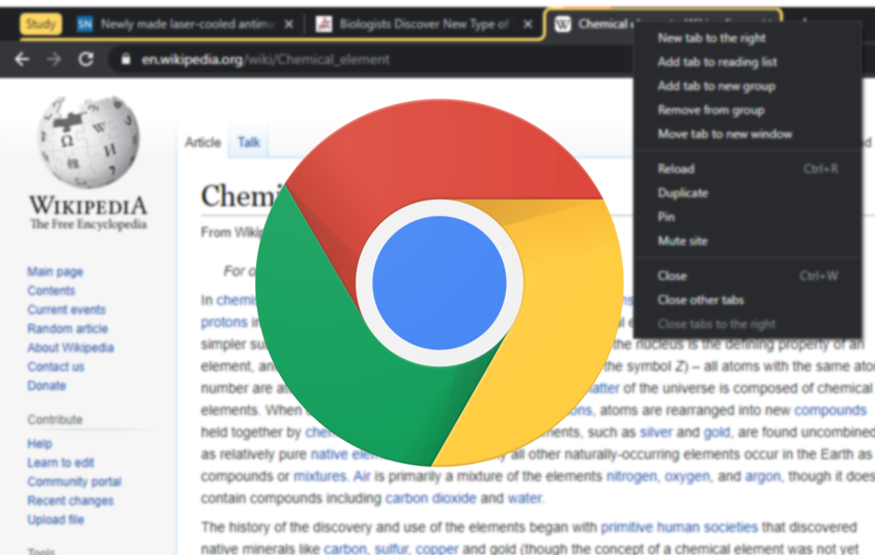This screenshot has height=555, width=875.
Task: Follow the 'compounds' article link
Action: (x=830, y=410)
